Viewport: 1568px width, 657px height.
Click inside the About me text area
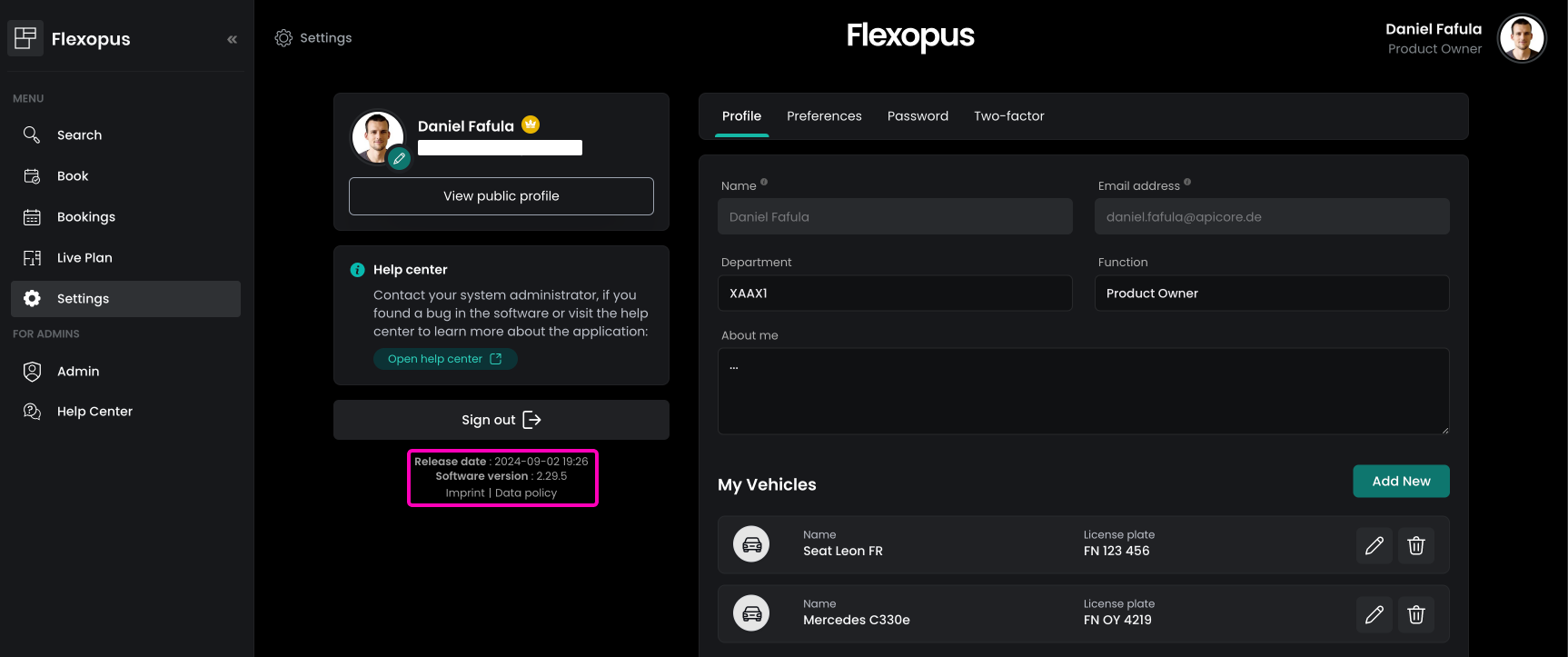tap(1083, 391)
